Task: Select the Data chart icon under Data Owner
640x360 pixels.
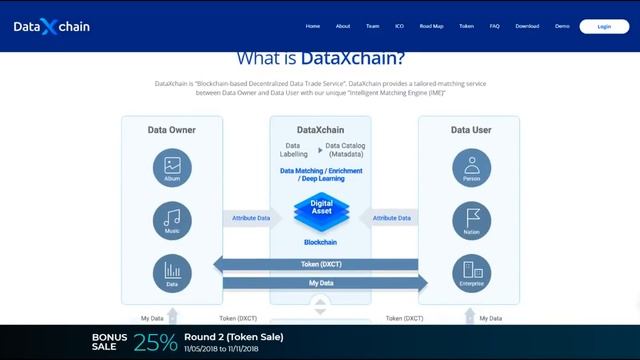Action: [x=172, y=273]
